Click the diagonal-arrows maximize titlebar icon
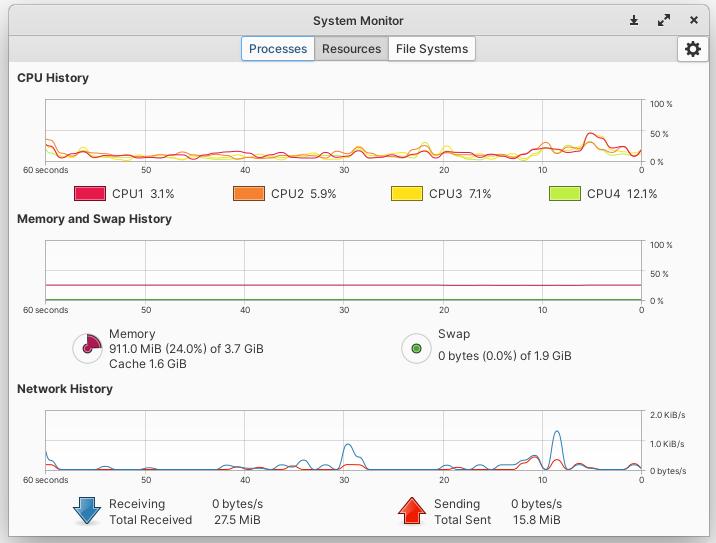This screenshot has width=716, height=543. pyautogui.click(x=664, y=20)
